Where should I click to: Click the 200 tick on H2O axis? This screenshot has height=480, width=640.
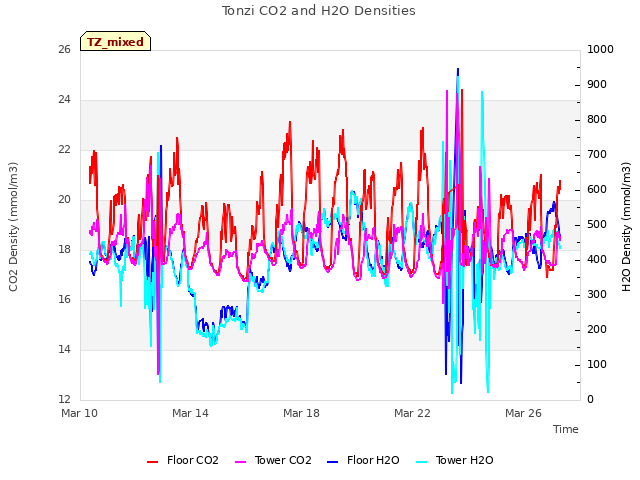(597, 330)
